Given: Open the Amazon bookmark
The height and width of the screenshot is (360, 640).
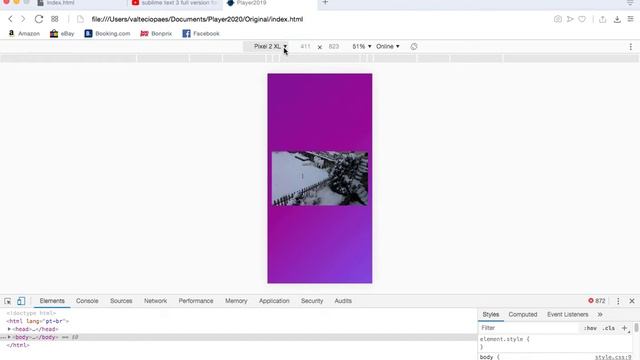Looking at the screenshot, I should (x=24, y=33).
